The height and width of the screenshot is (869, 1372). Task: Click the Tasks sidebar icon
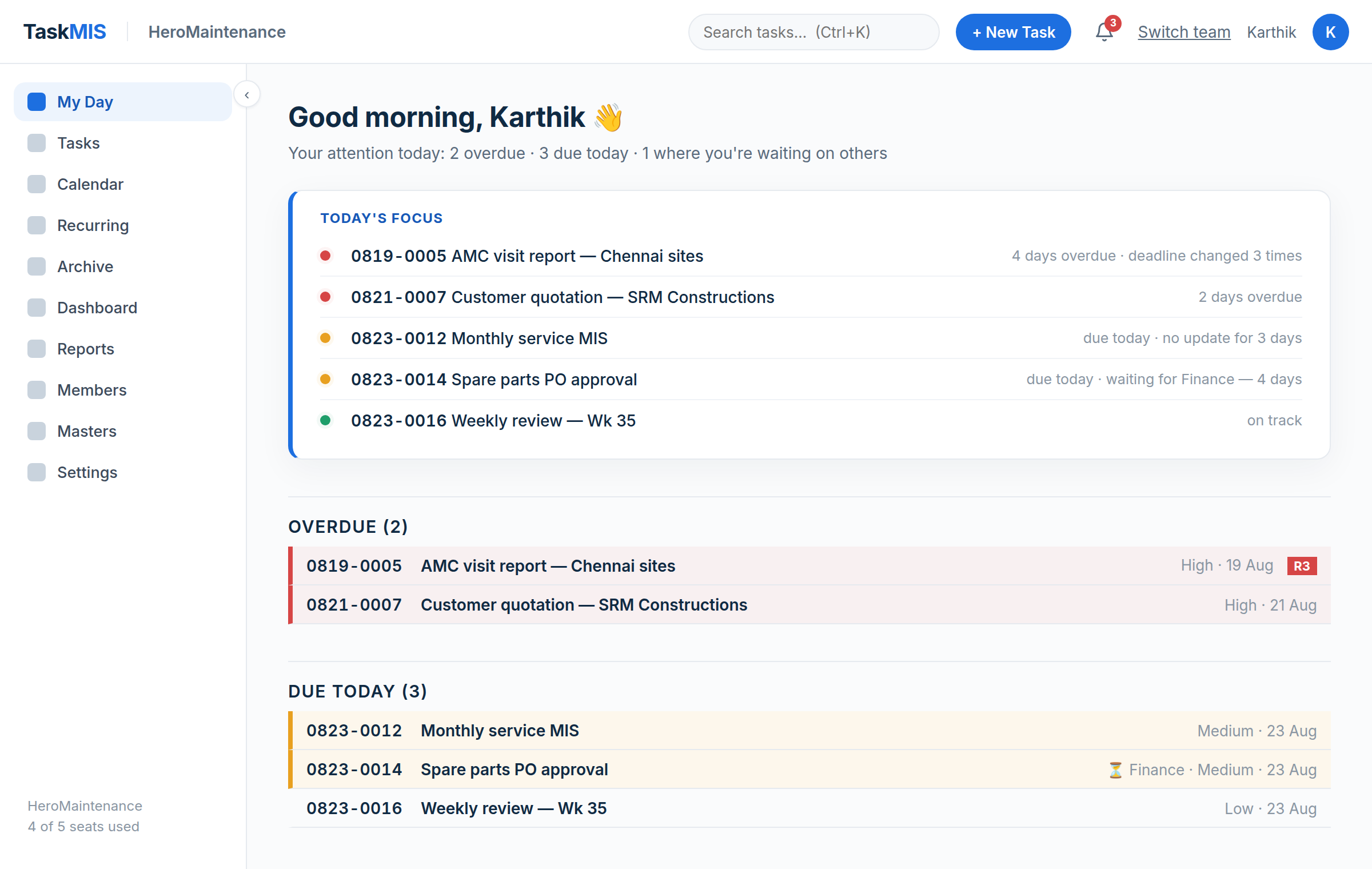coord(37,143)
